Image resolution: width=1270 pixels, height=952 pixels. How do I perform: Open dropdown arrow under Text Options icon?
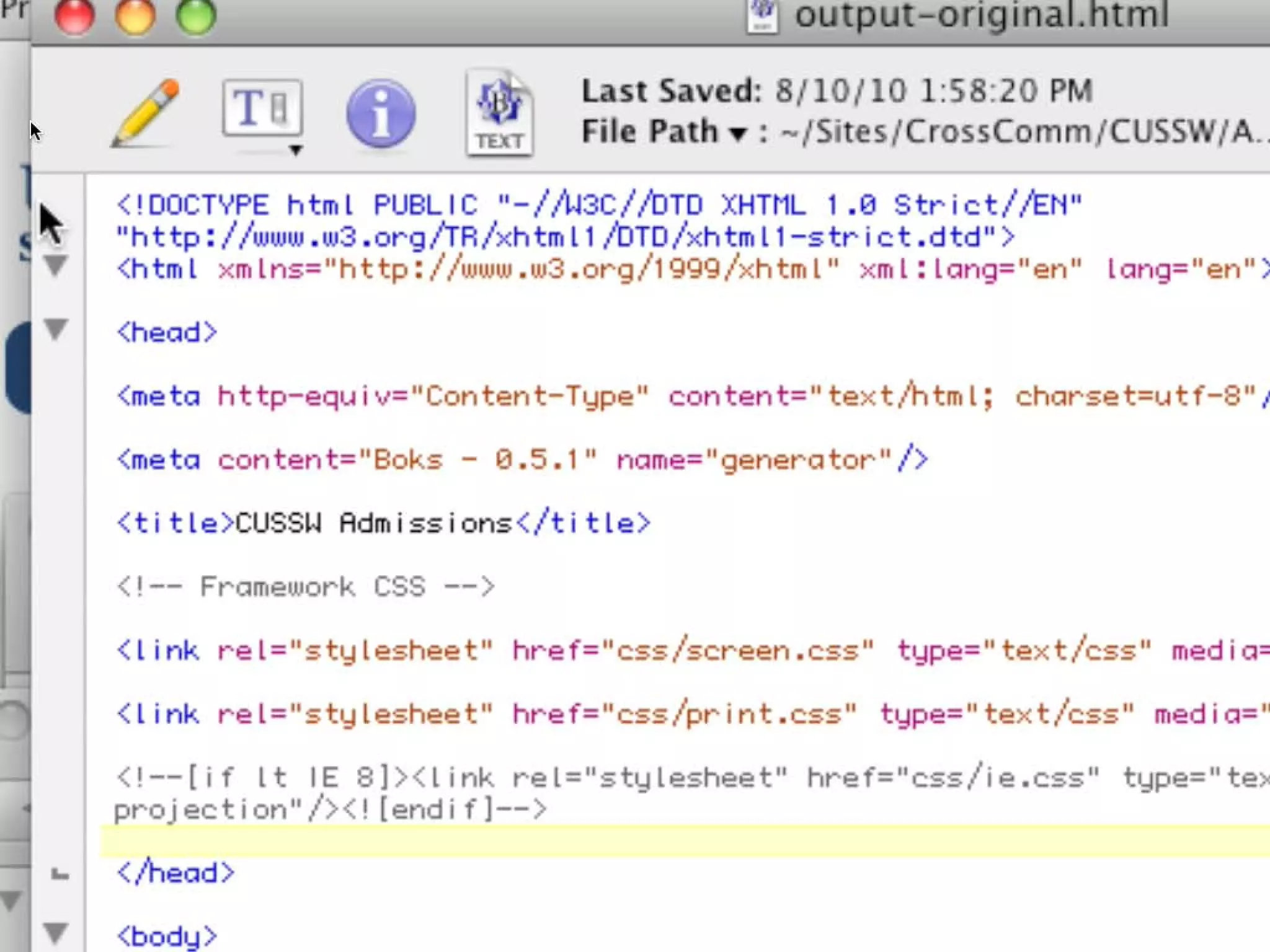click(x=296, y=151)
